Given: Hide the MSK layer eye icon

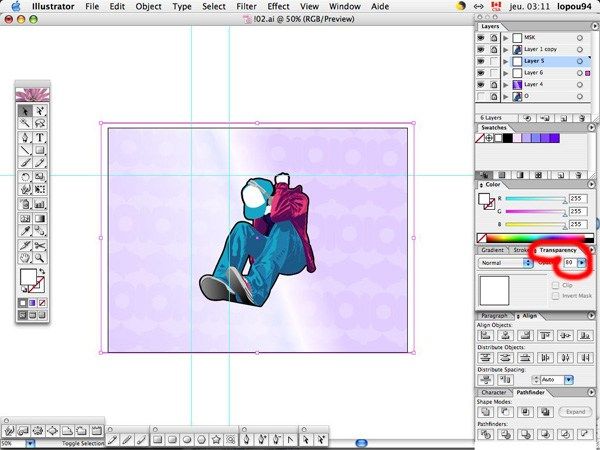Looking at the screenshot, I should [x=481, y=38].
